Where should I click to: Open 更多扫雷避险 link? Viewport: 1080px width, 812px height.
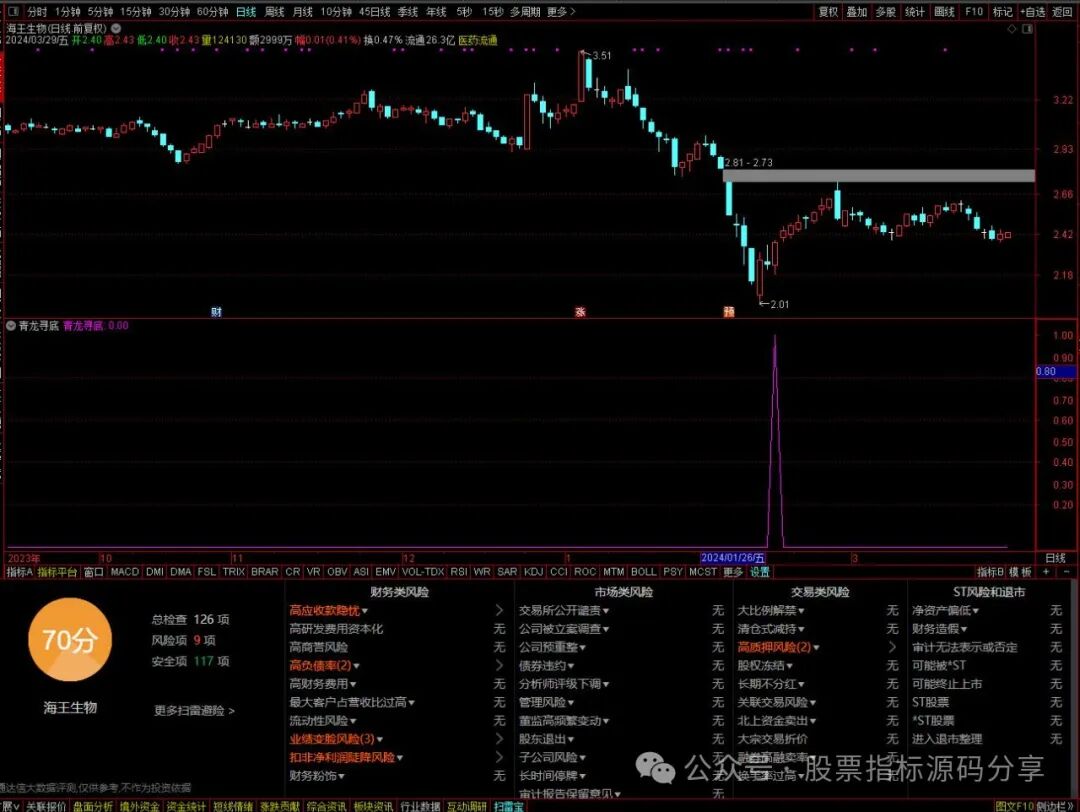click(x=194, y=710)
